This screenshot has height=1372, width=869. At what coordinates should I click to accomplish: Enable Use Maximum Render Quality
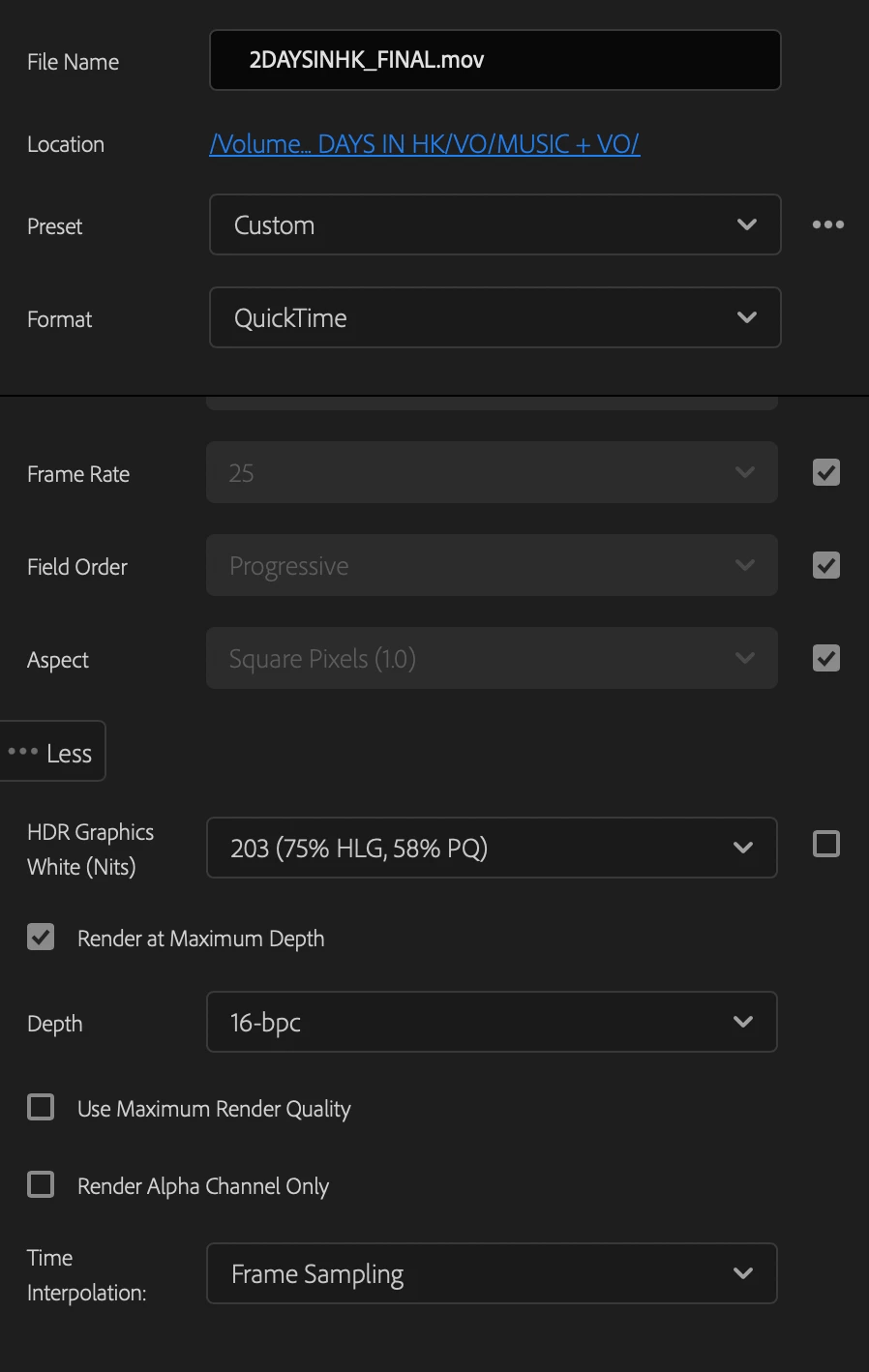[41, 1107]
